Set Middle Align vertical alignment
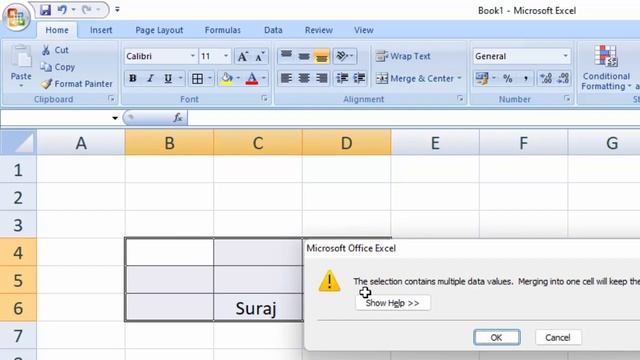Viewport: 640px width, 360px height. pyautogui.click(x=304, y=56)
